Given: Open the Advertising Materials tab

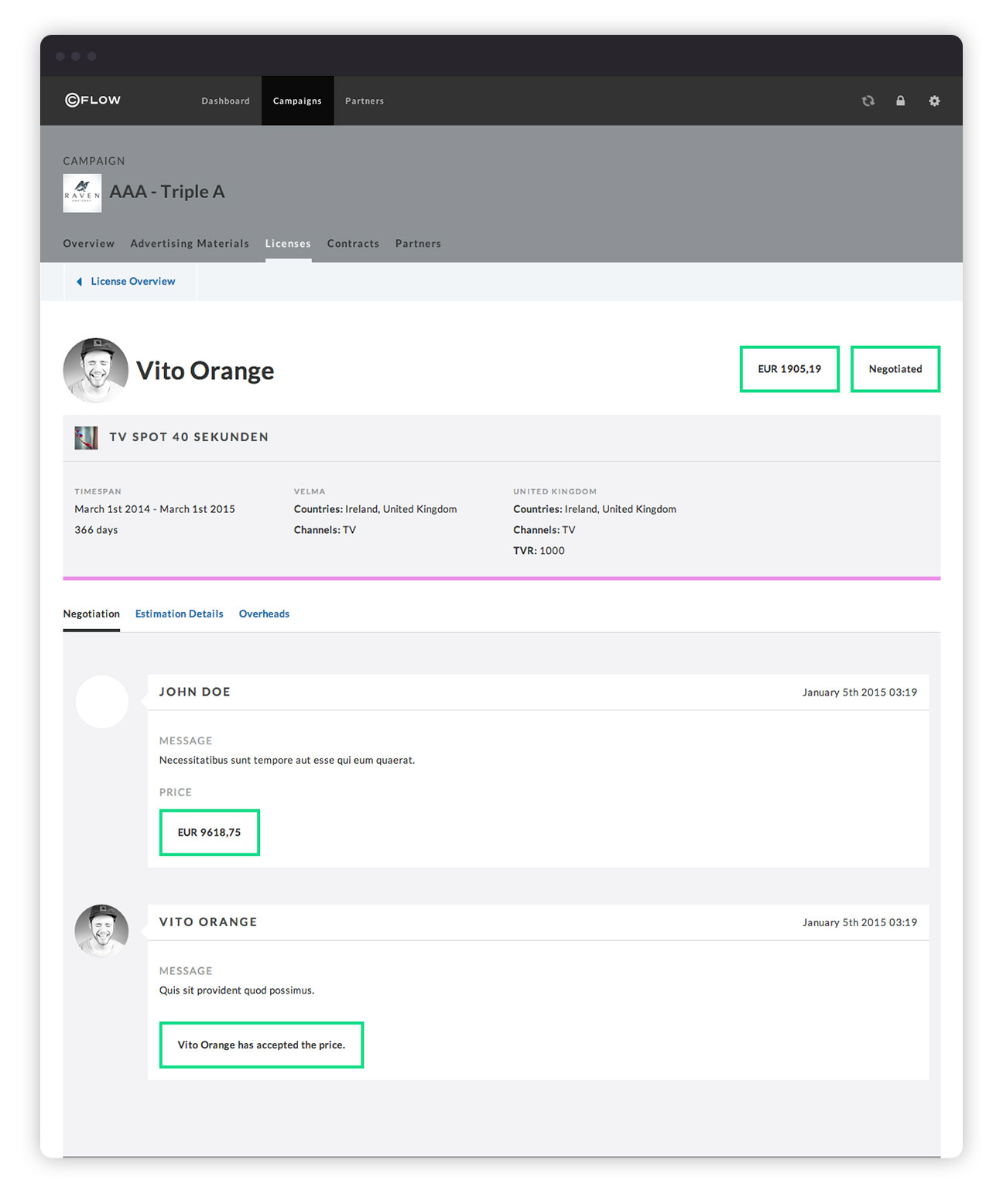Looking at the screenshot, I should pyautogui.click(x=190, y=243).
